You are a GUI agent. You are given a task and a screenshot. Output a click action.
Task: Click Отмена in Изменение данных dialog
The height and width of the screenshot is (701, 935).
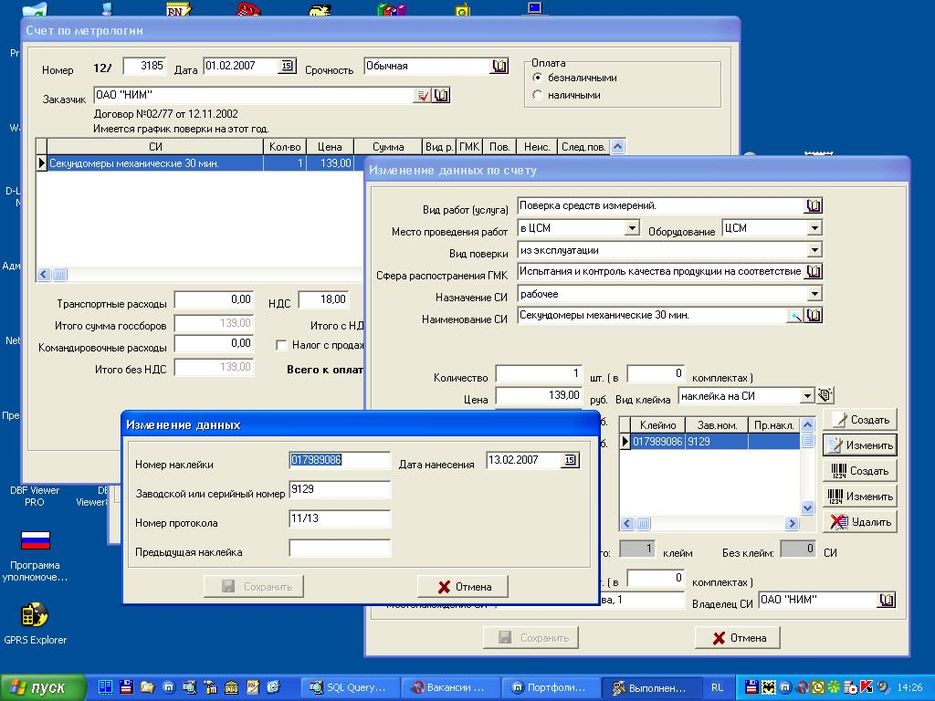point(463,587)
